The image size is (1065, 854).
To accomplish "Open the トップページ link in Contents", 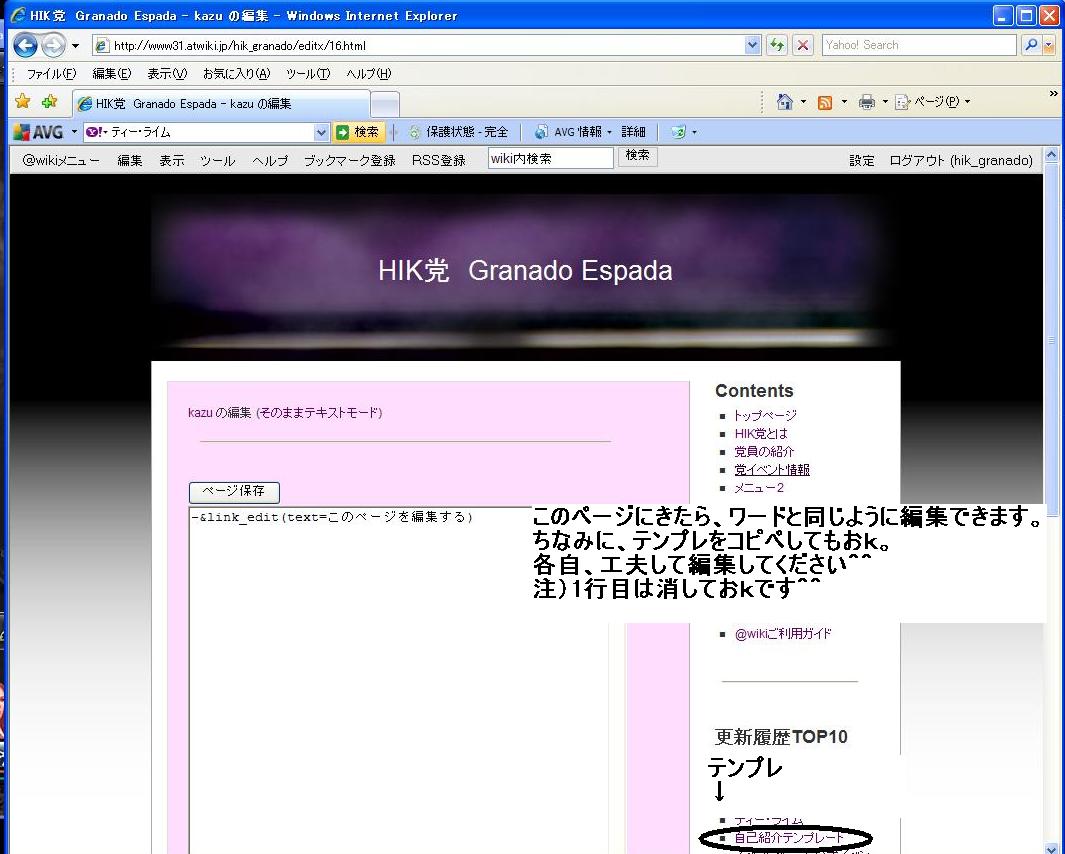I will pos(765,415).
